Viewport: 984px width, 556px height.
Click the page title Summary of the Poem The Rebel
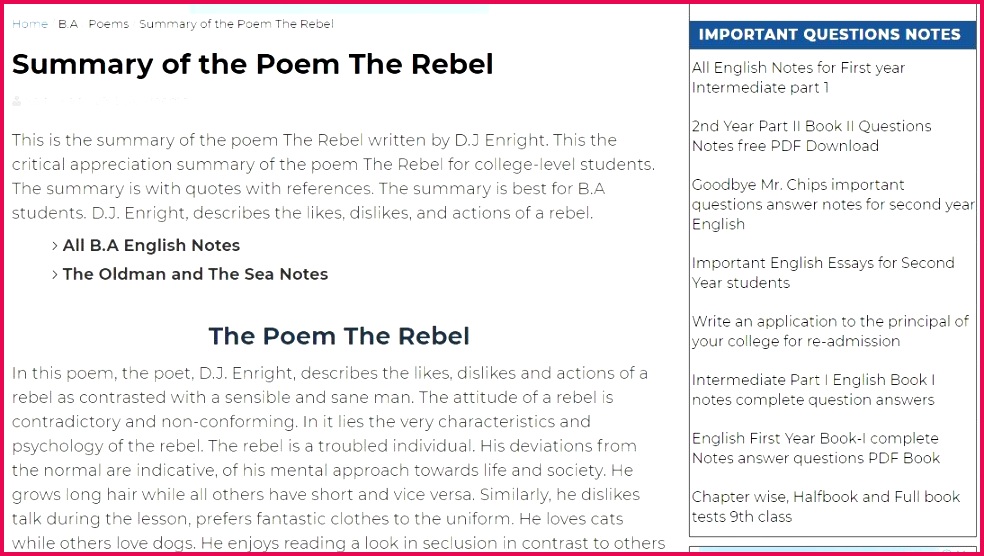(253, 65)
